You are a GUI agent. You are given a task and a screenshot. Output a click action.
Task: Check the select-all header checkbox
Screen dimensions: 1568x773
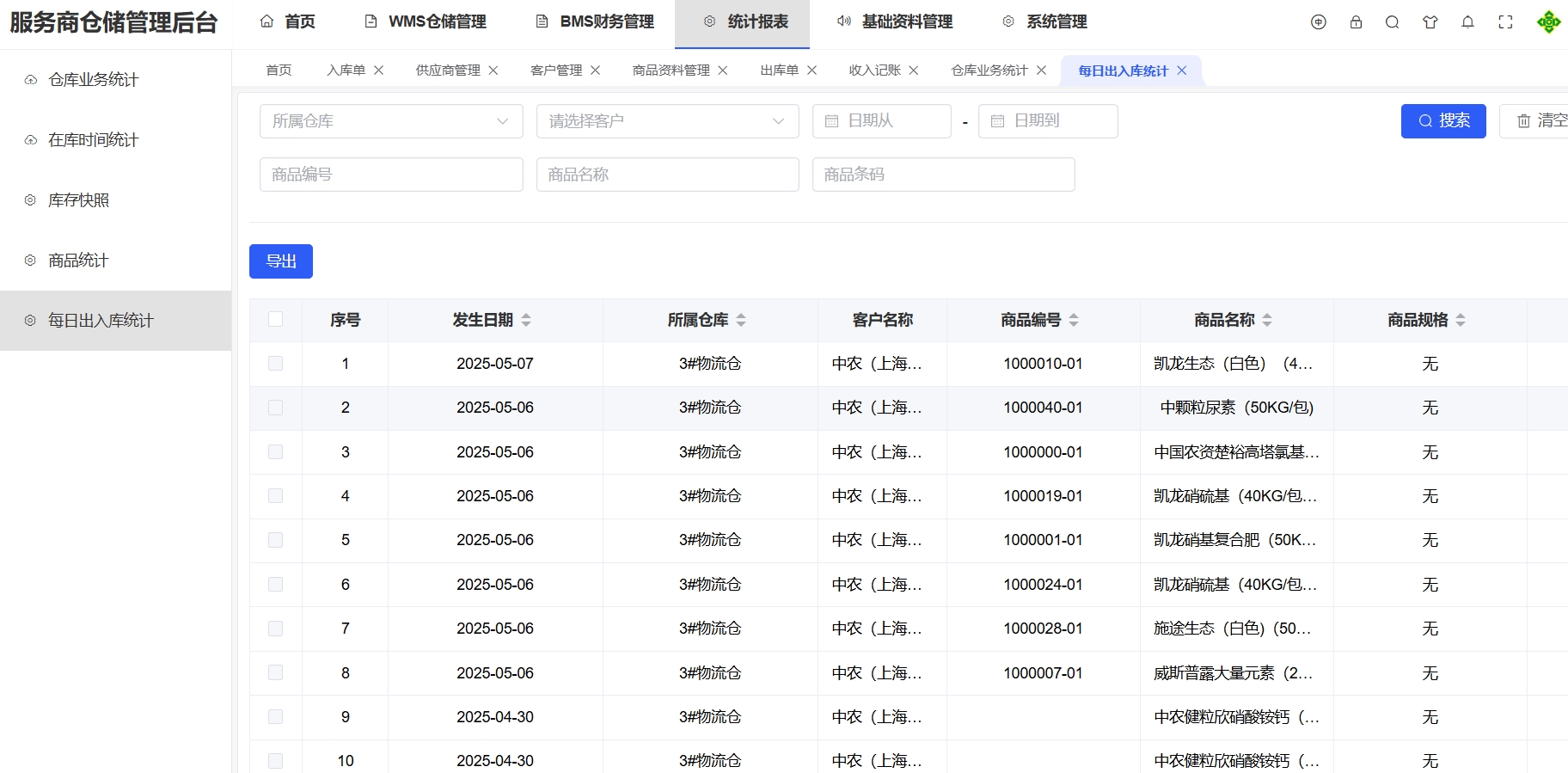[275, 319]
